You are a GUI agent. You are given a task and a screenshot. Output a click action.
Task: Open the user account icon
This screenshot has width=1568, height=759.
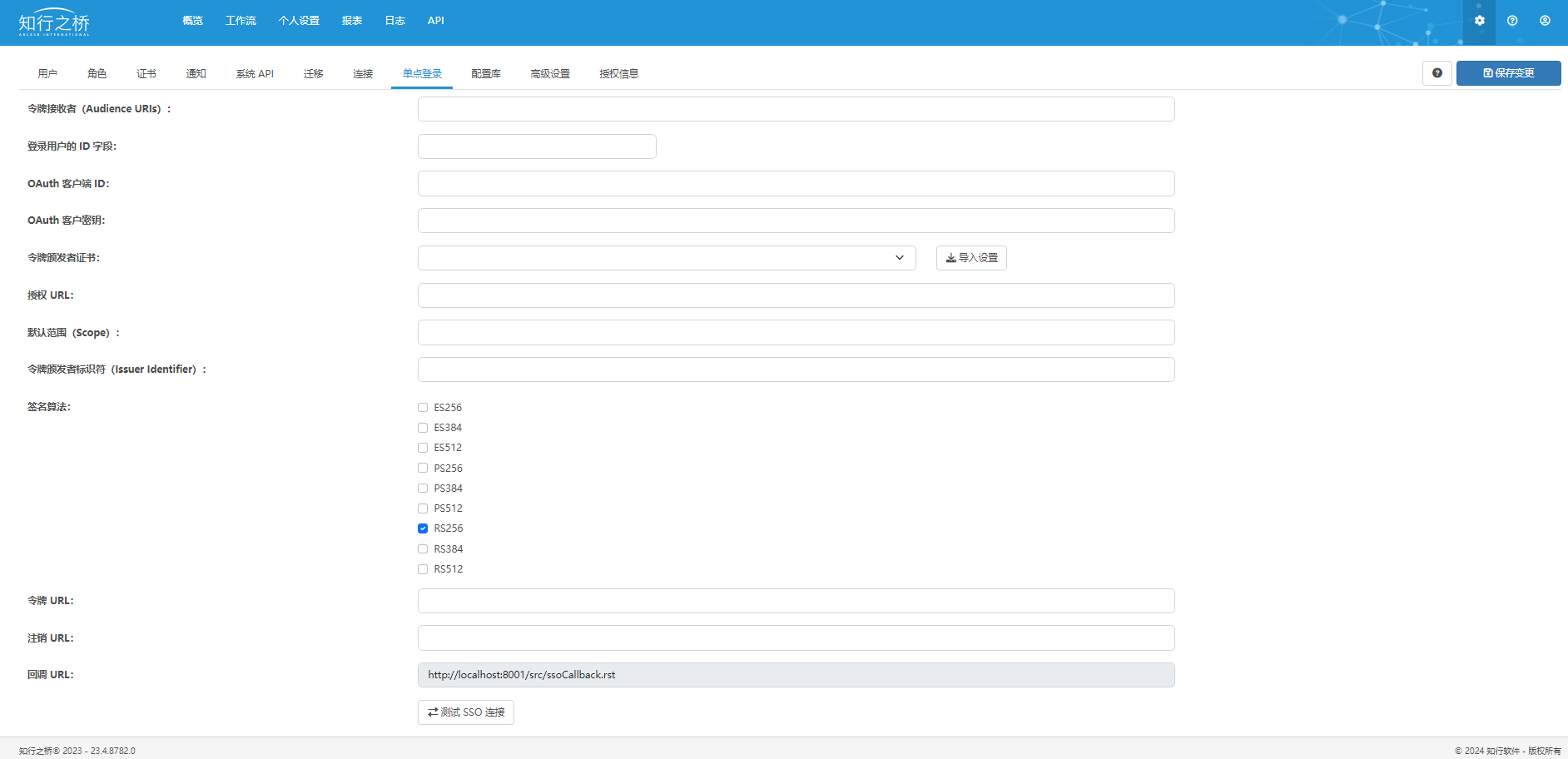[x=1545, y=21]
